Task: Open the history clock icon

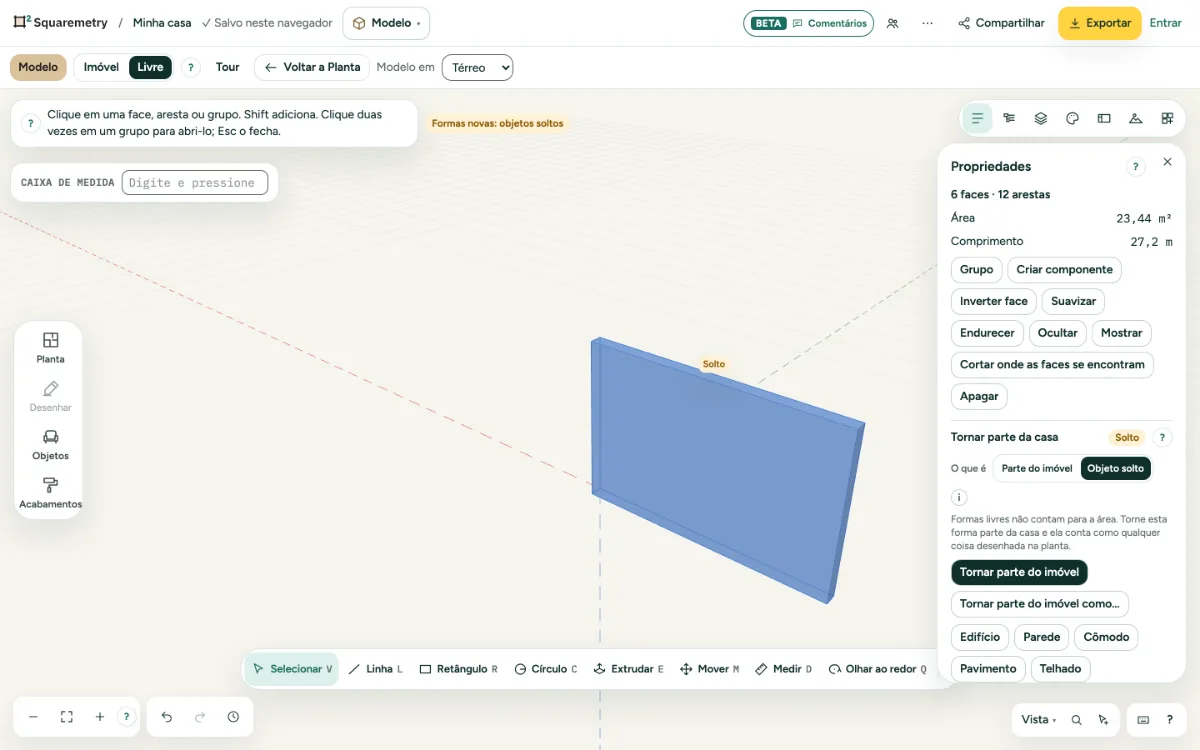Action: [233, 717]
